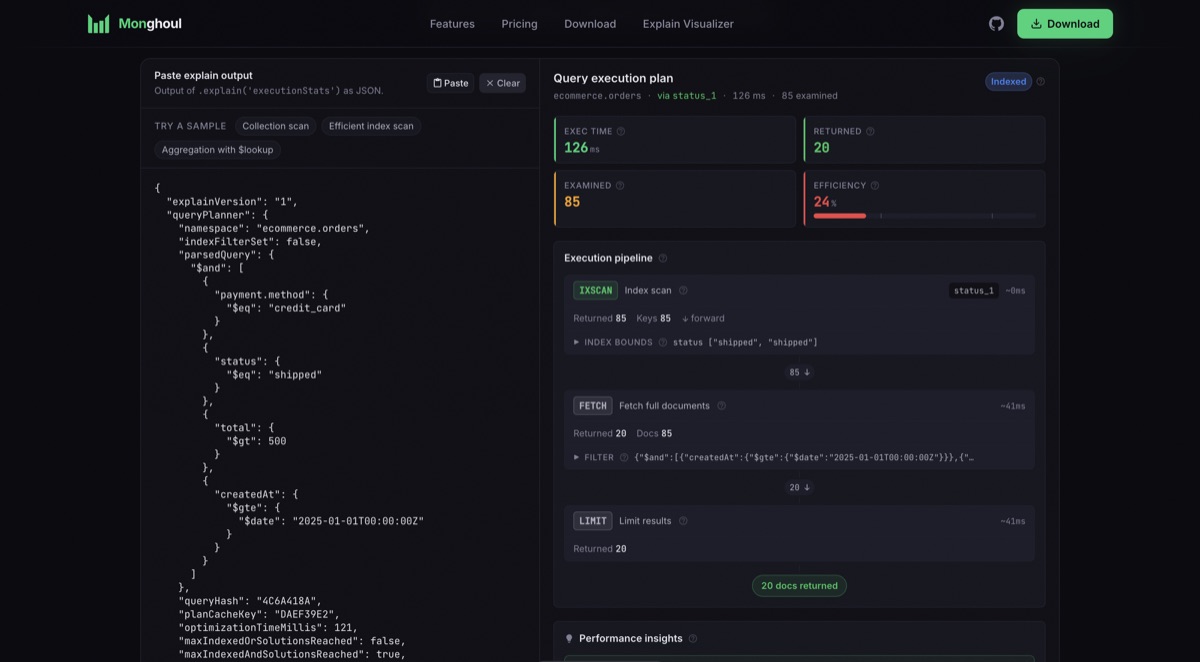Viewport: 1200px width, 662px height.
Task: Click the '20 ↓' connector between FETCH and LIMIT
Action: 799,487
